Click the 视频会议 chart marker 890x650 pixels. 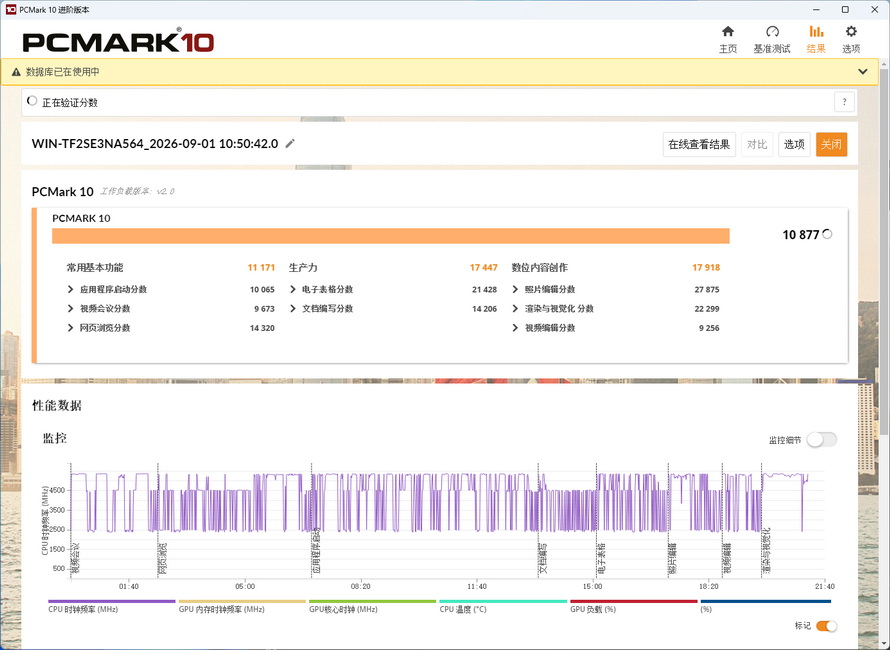pos(75,557)
